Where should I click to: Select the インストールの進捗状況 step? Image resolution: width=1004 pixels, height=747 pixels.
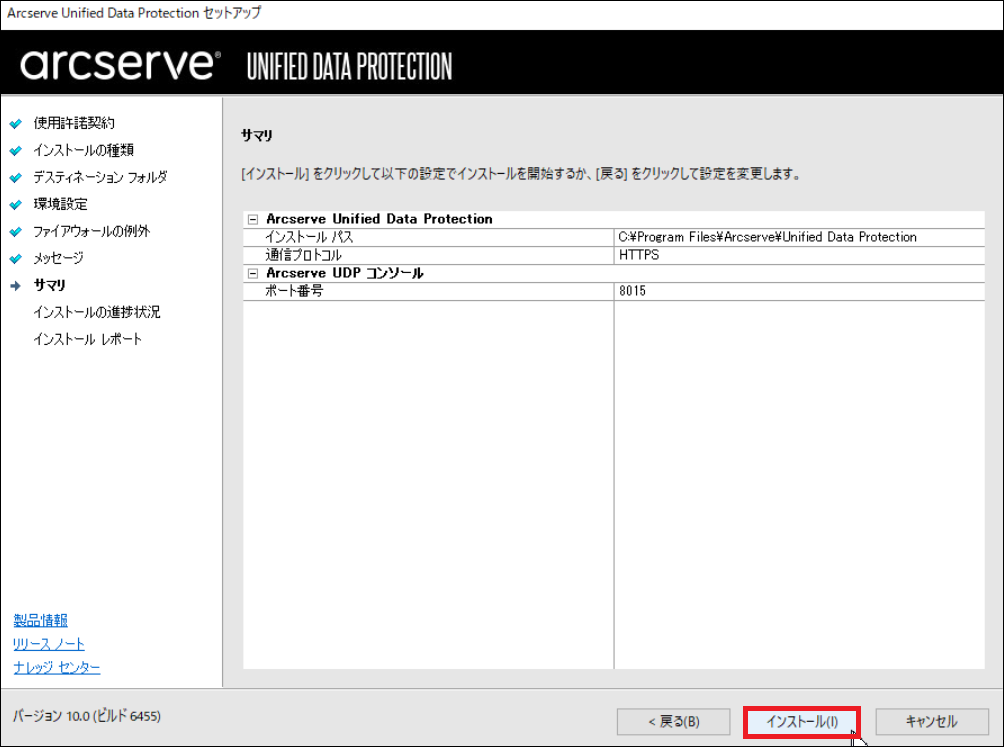pyautogui.click(x=96, y=312)
